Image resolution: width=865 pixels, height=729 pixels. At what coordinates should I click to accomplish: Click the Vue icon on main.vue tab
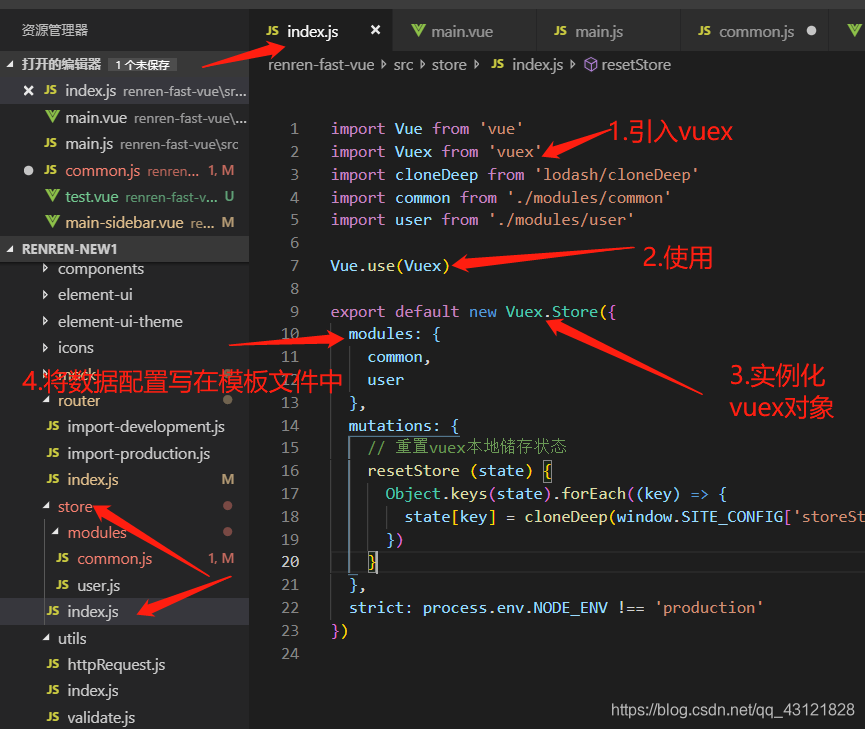tap(418, 31)
